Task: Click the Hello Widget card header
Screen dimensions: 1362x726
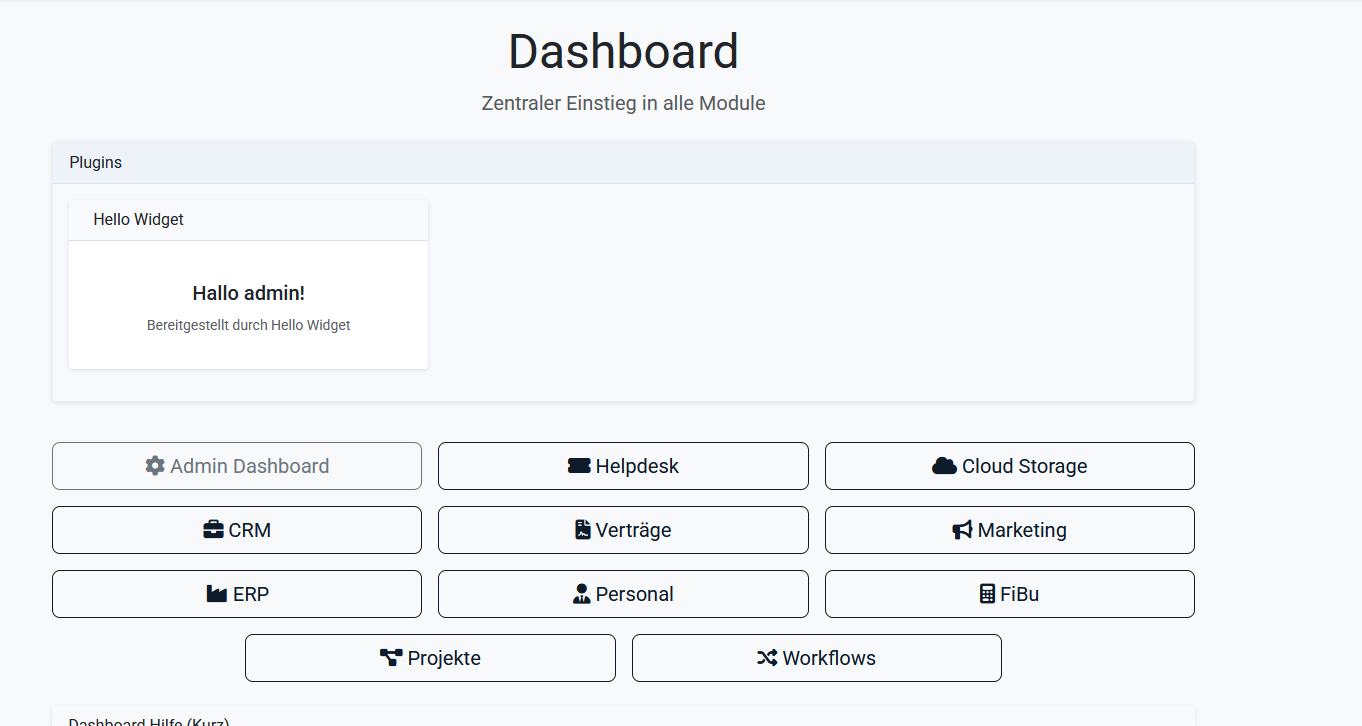Action: (138, 219)
